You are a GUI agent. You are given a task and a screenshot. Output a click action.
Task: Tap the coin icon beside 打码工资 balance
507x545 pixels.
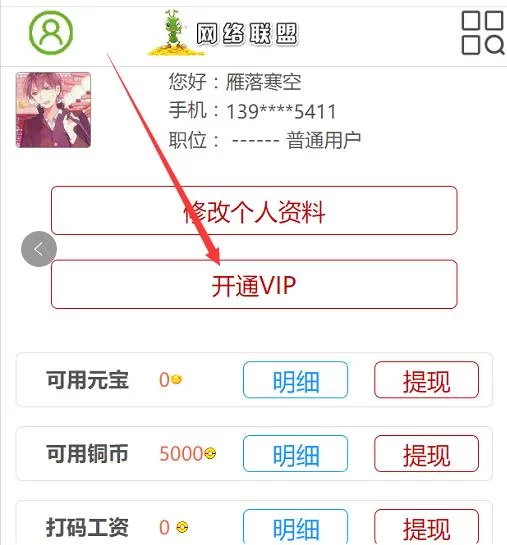tap(182, 527)
